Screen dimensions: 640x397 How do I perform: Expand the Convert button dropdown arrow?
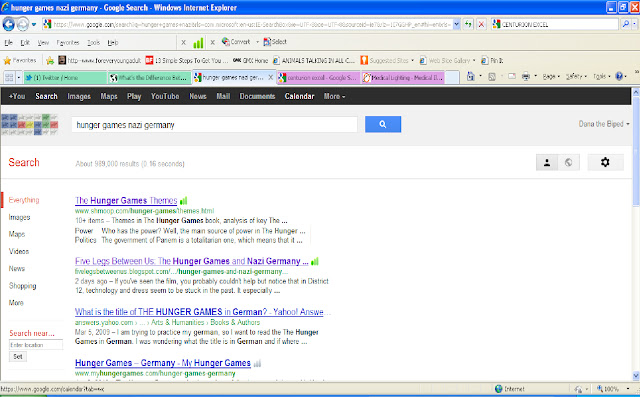[x=257, y=42]
